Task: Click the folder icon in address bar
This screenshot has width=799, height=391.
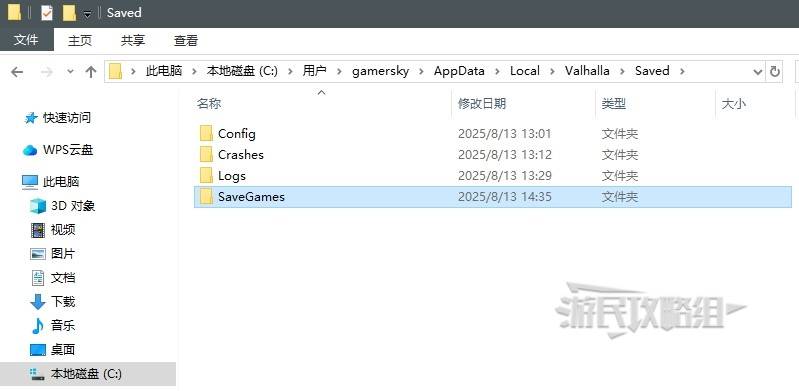Action: [116, 71]
